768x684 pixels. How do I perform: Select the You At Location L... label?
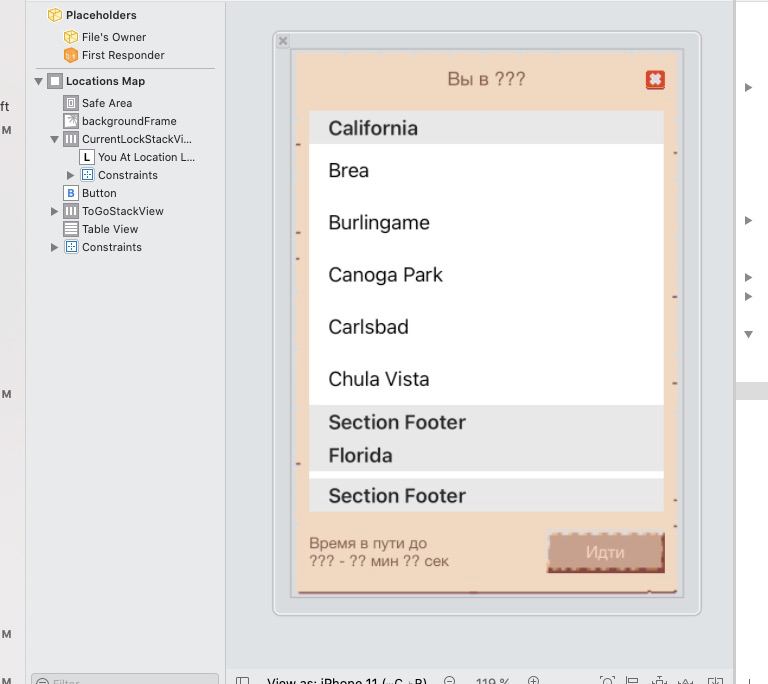[146, 157]
